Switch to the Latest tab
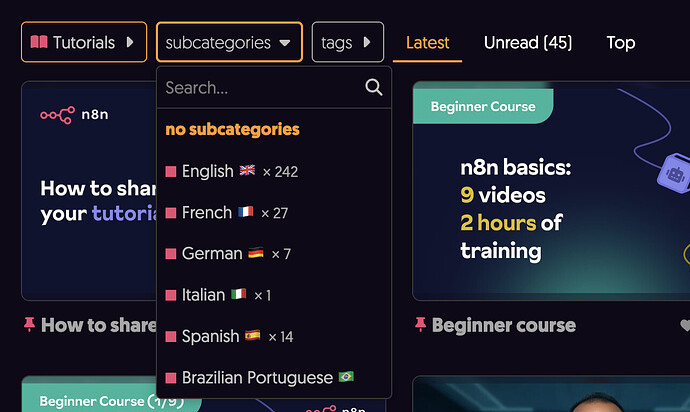 [427, 43]
